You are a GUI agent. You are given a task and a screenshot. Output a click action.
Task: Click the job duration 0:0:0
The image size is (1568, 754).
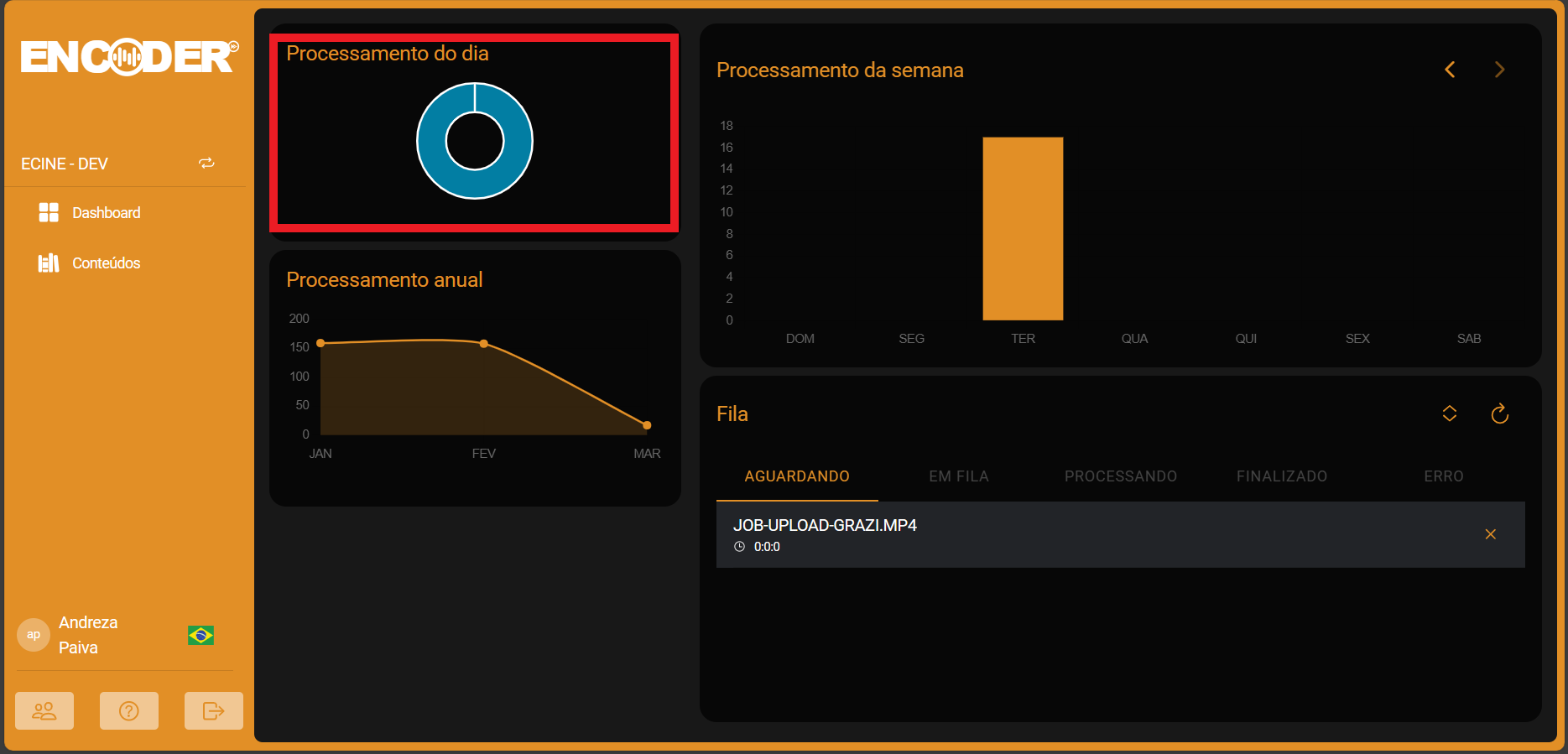click(x=767, y=547)
